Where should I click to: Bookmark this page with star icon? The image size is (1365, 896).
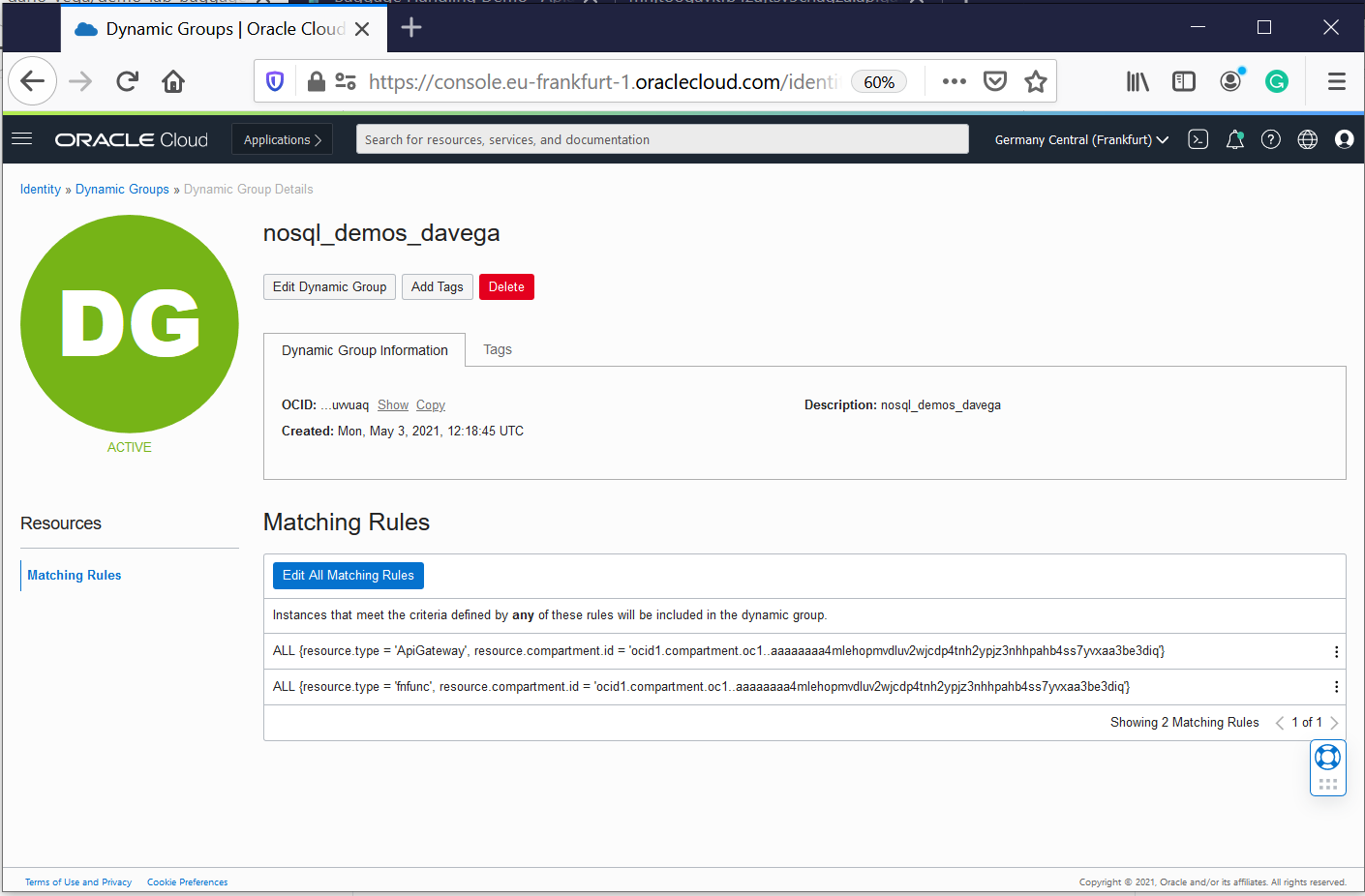tap(1036, 81)
